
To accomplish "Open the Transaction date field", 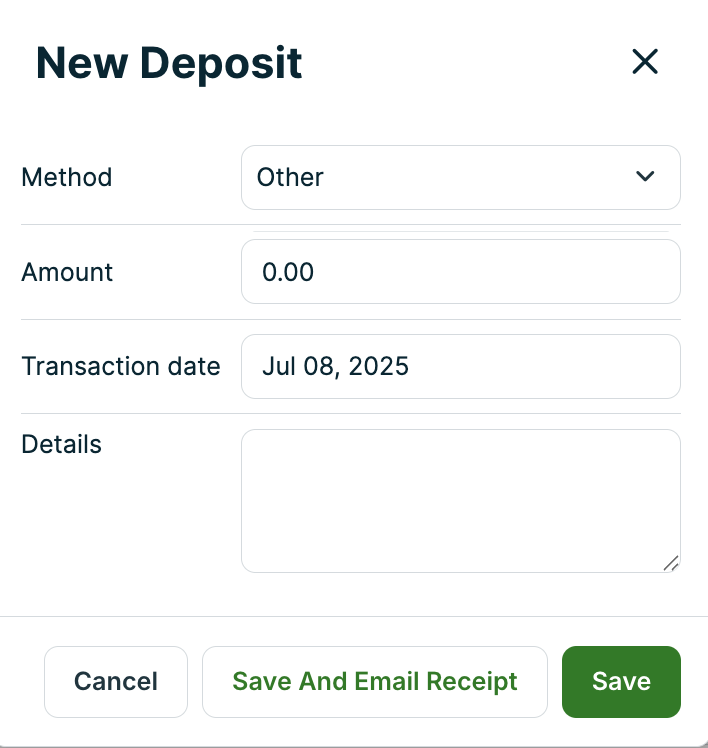I will tap(460, 366).
